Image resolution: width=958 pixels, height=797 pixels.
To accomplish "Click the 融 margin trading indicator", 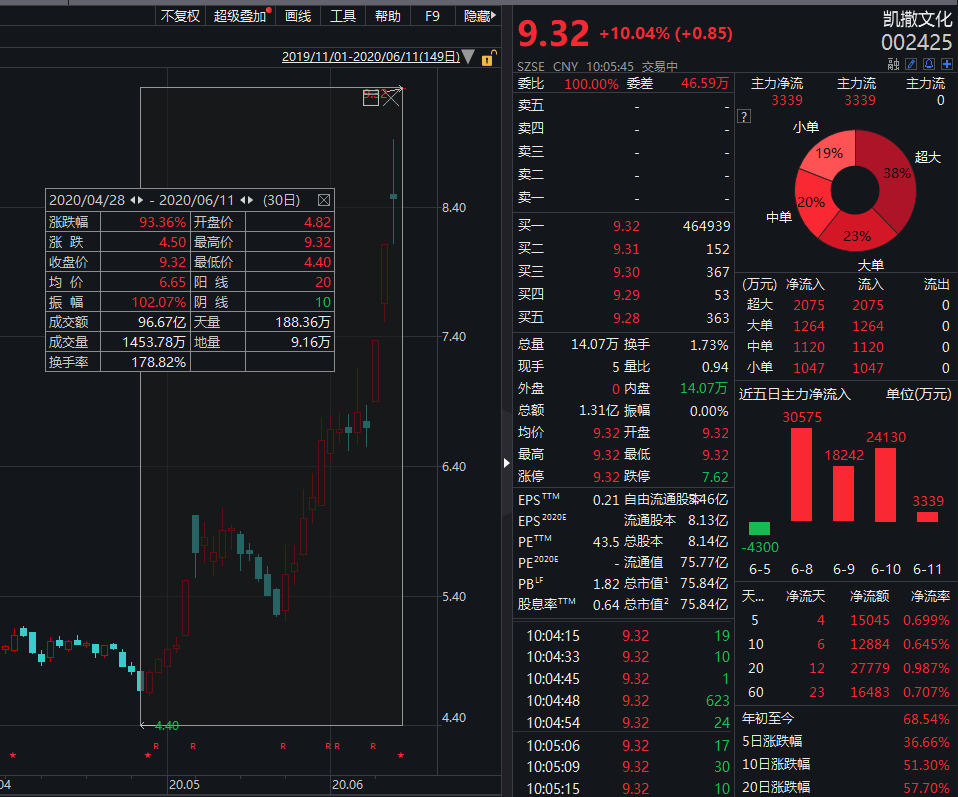I will coord(893,64).
